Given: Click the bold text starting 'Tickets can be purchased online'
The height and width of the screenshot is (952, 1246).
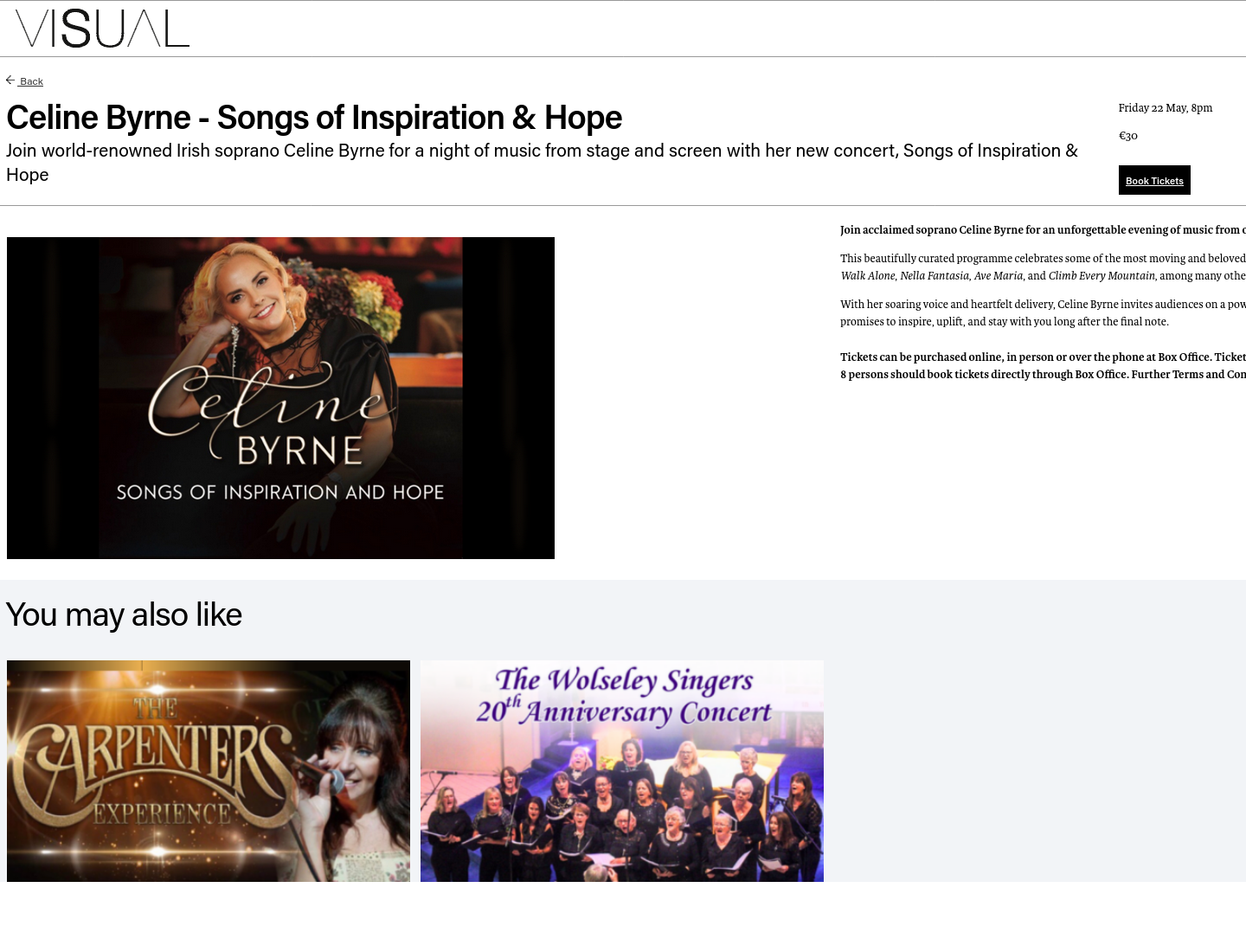Looking at the screenshot, I should coord(1043,365).
